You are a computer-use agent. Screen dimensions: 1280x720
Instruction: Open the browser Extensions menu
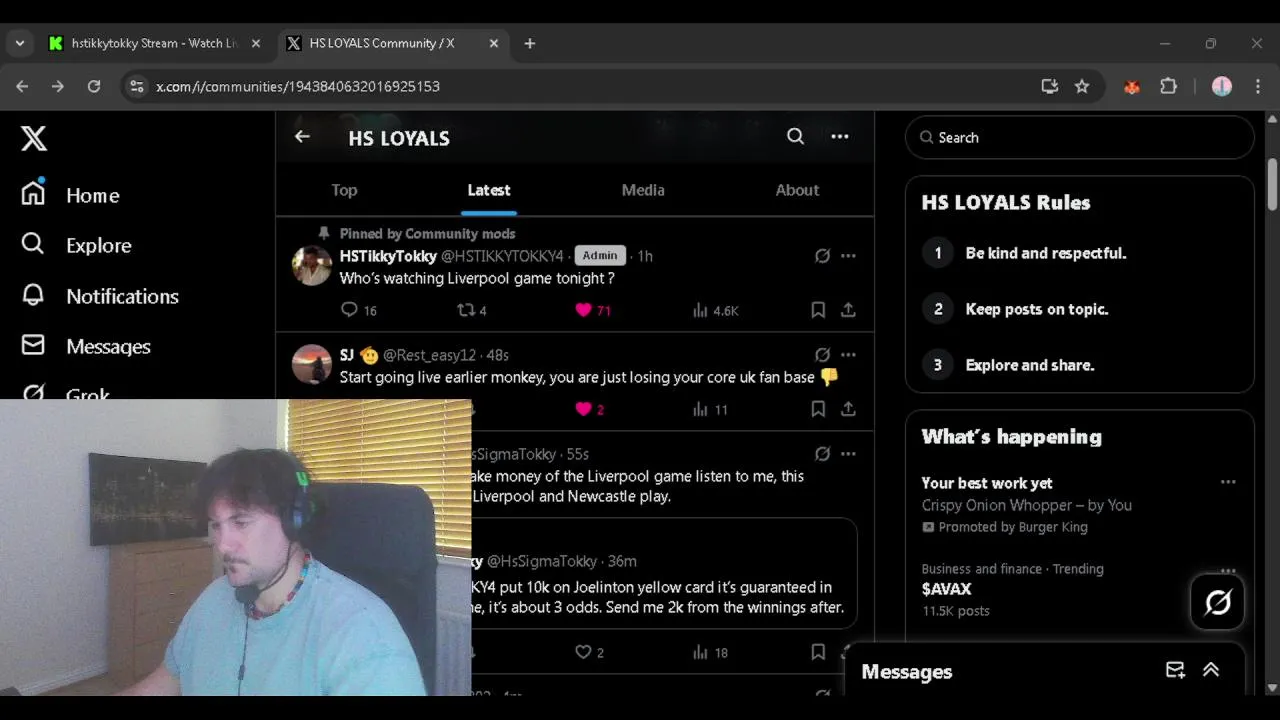point(1168,86)
